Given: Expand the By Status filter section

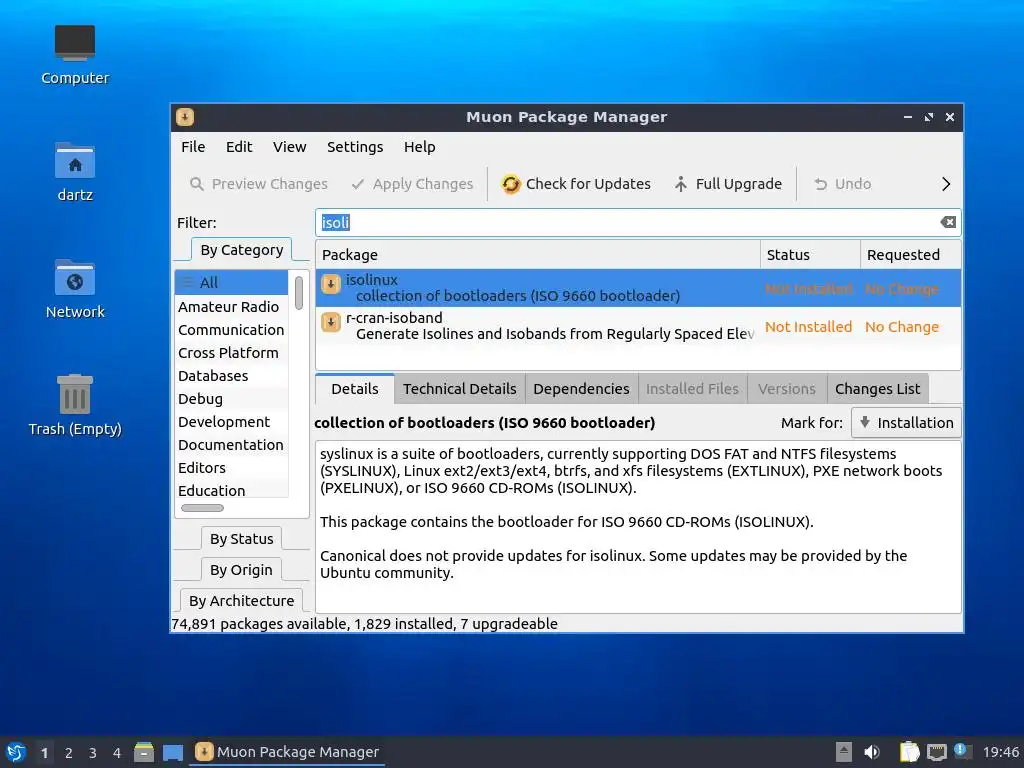Looking at the screenshot, I should (x=242, y=539).
